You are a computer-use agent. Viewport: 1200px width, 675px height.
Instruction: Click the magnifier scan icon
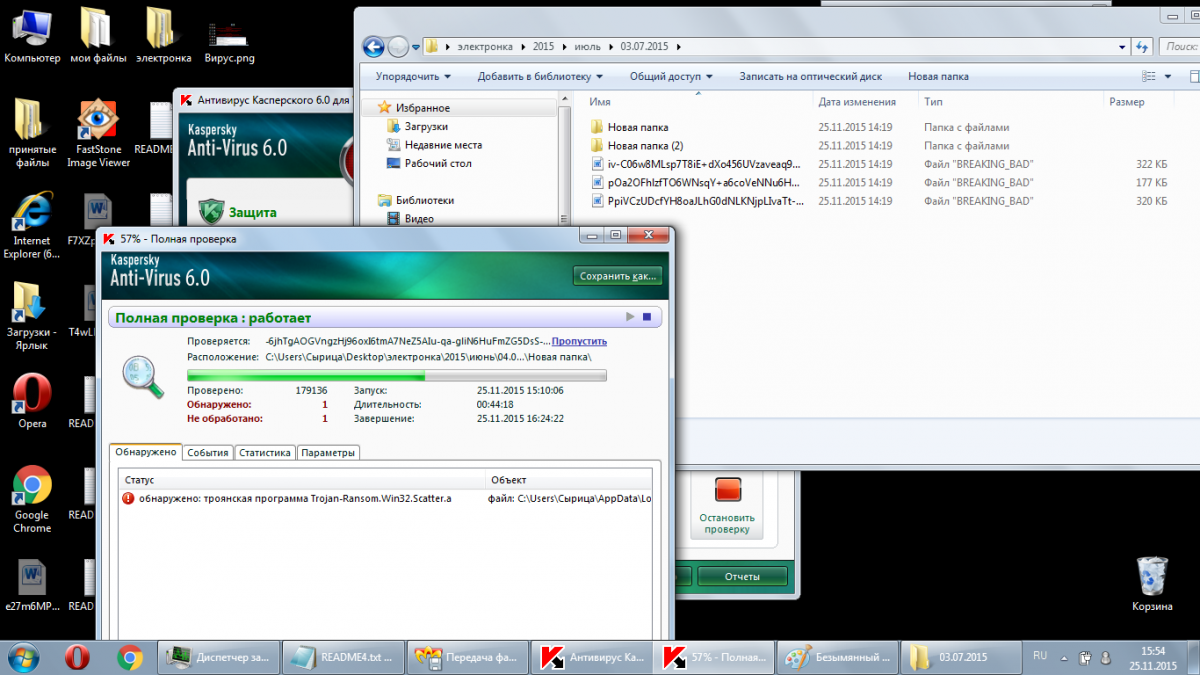point(143,377)
